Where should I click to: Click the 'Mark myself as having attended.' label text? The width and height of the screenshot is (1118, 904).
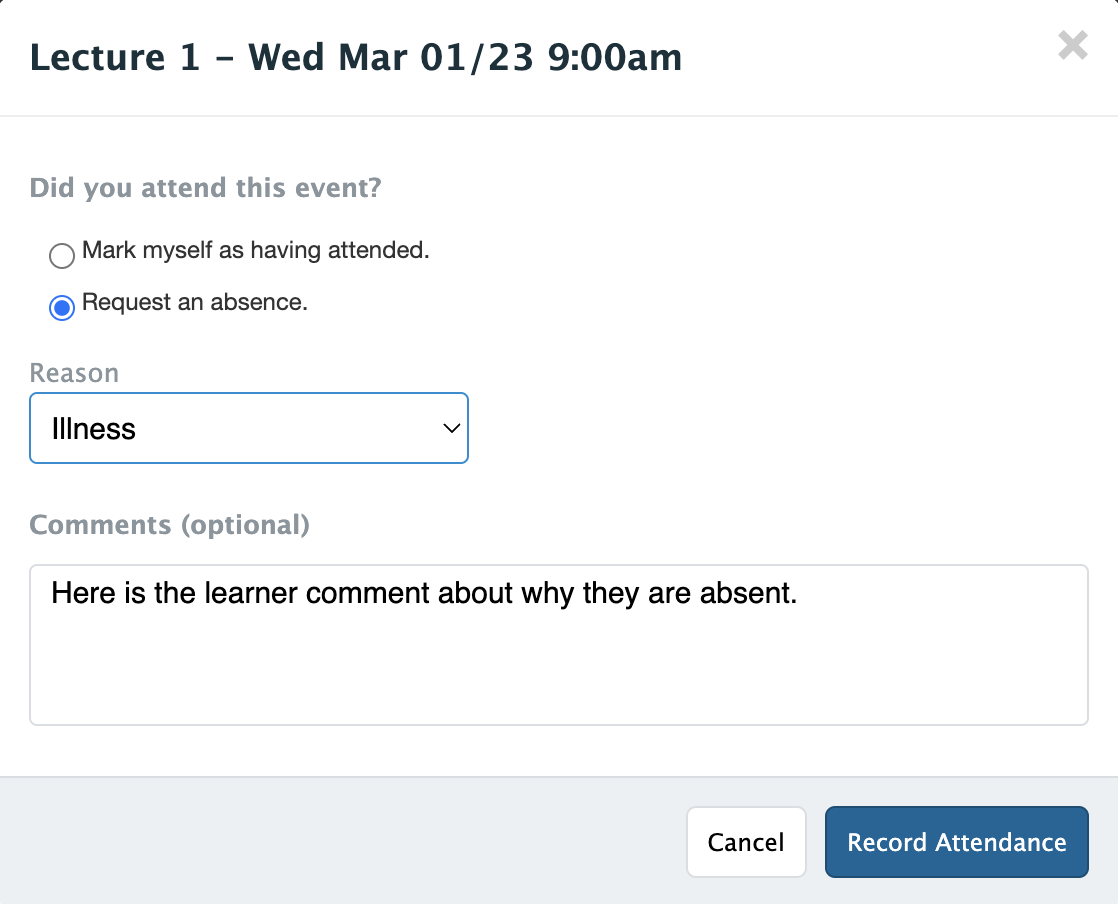255,250
